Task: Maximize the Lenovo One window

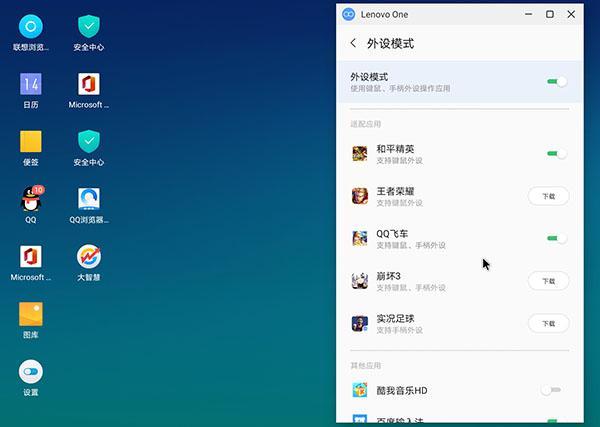Action: pyautogui.click(x=550, y=14)
